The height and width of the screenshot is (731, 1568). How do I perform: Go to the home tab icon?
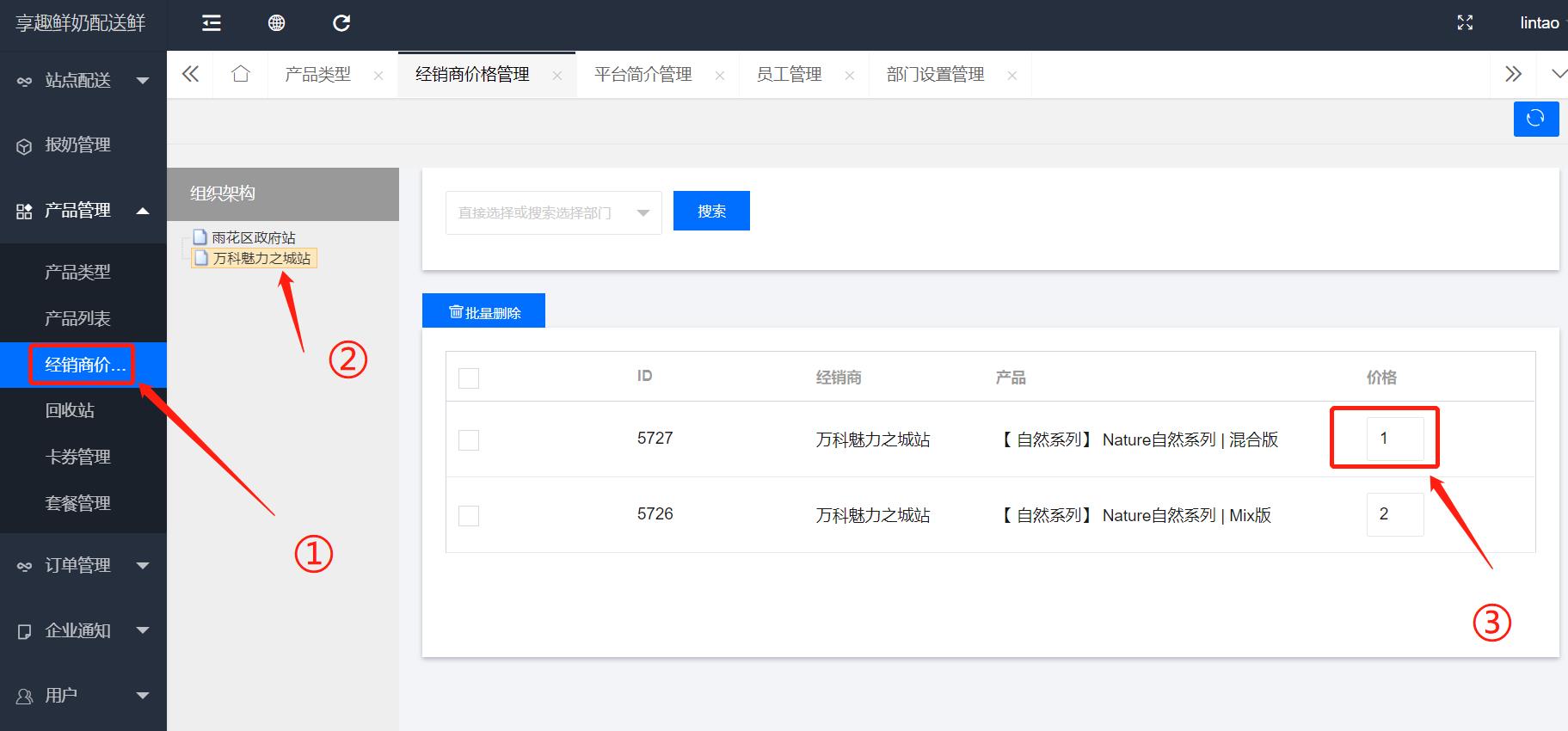point(241,75)
